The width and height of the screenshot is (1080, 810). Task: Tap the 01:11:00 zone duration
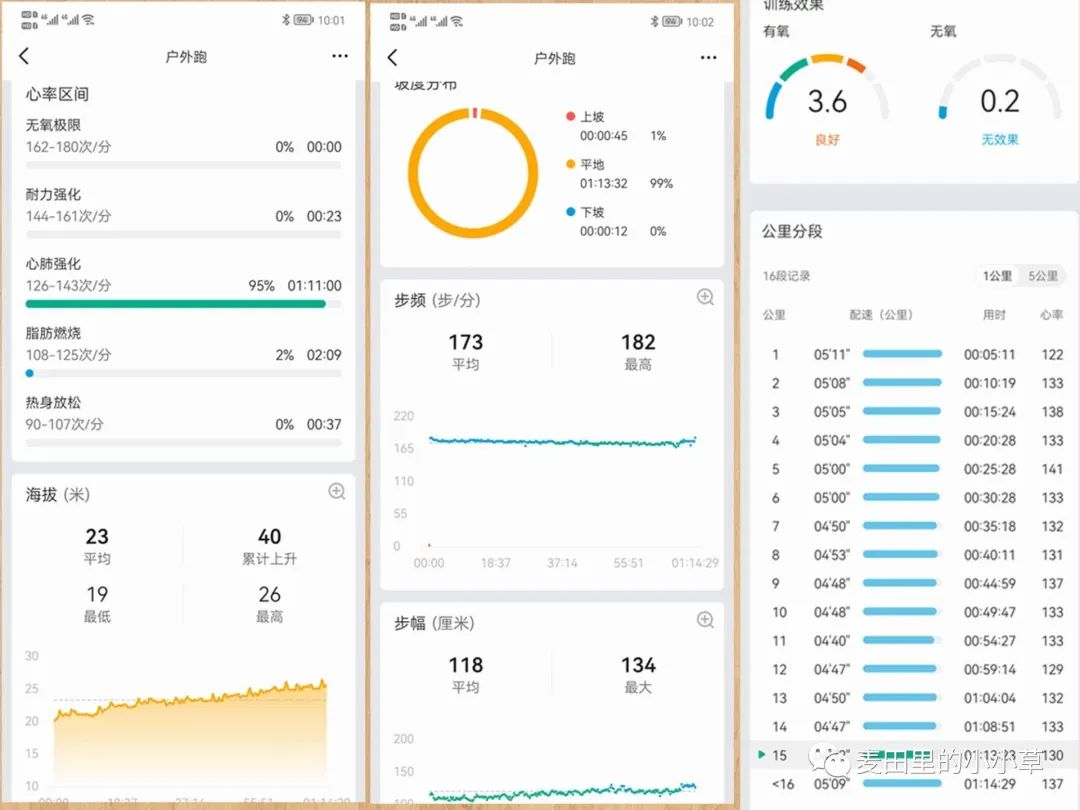pyautogui.click(x=314, y=286)
